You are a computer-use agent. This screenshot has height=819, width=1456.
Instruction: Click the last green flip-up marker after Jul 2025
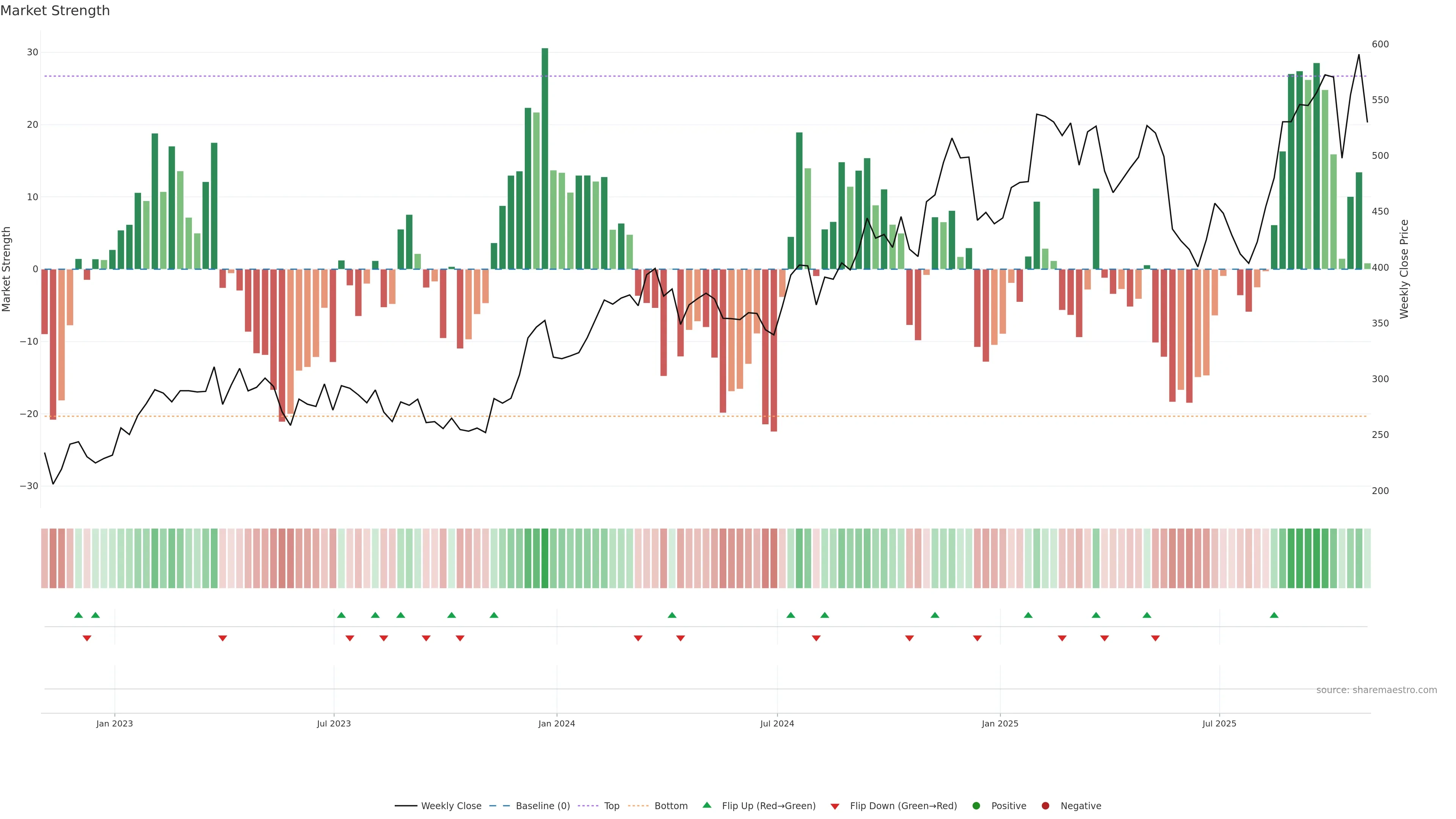point(1274,615)
